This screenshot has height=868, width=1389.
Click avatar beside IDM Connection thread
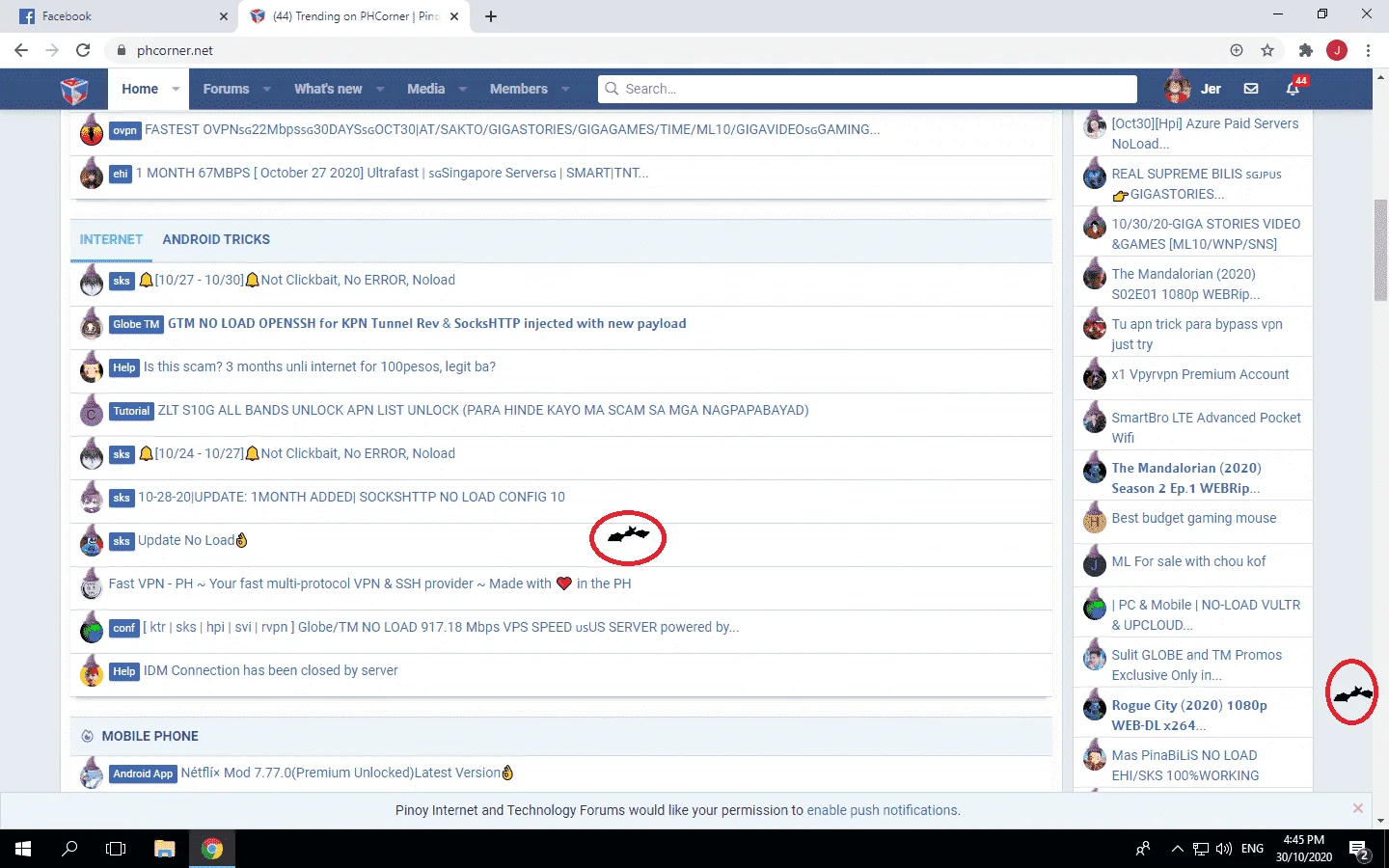tap(92, 671)
